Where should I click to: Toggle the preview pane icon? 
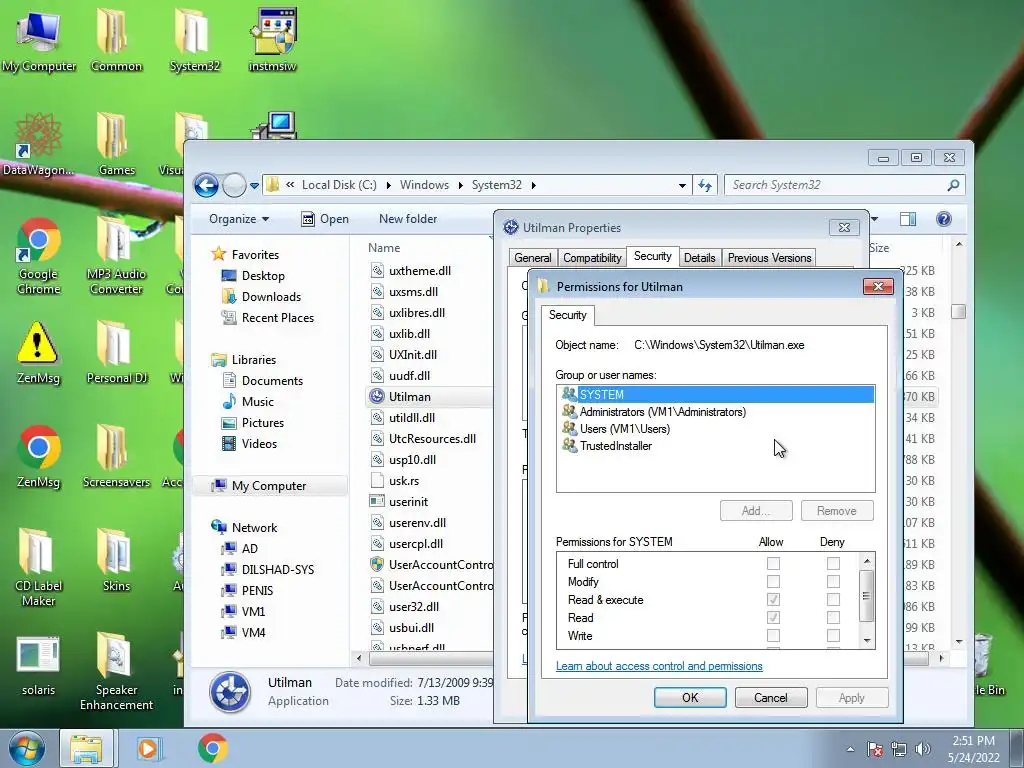coord(908,219)
